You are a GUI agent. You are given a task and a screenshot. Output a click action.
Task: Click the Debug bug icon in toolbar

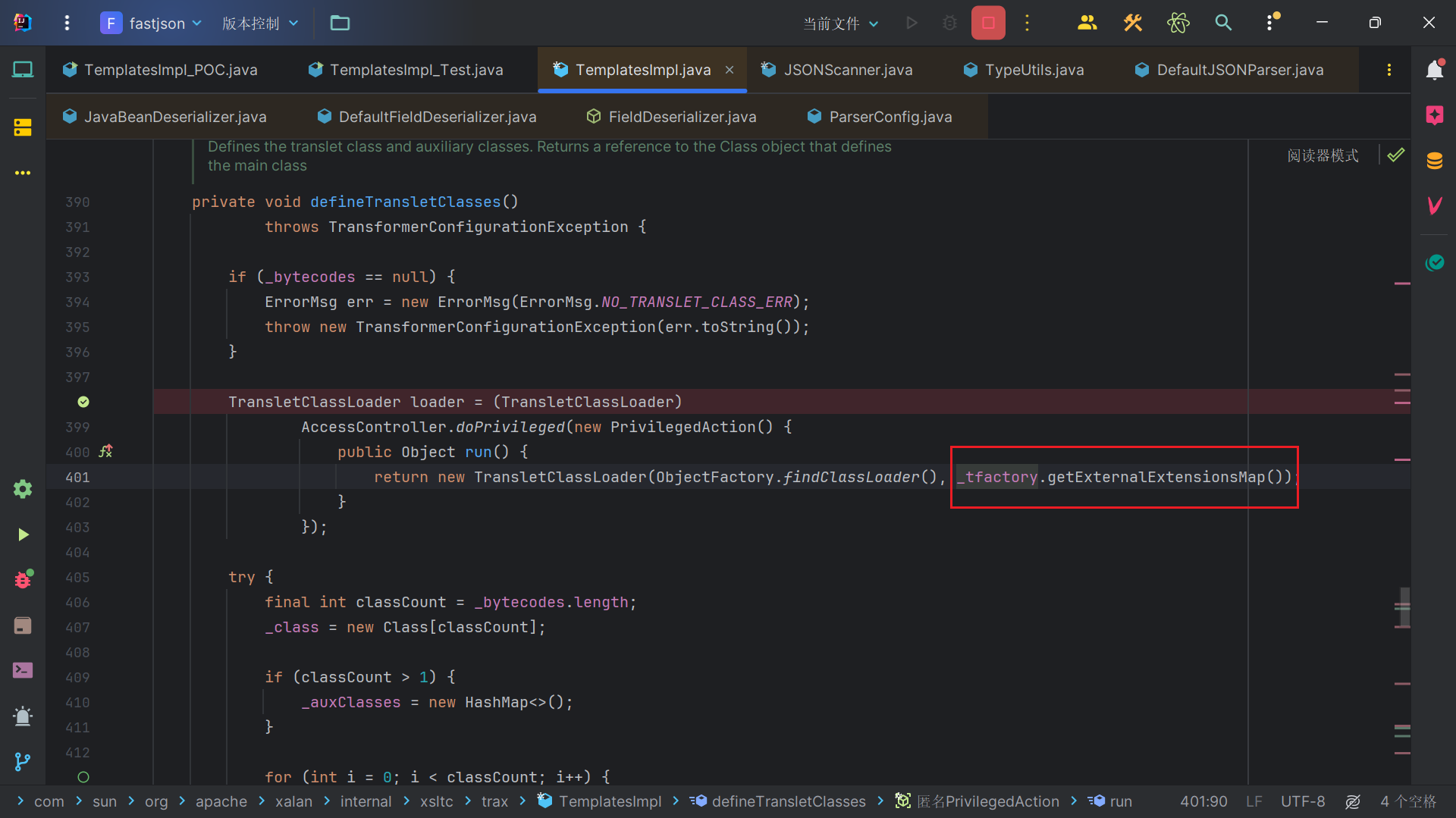[949, 23]
